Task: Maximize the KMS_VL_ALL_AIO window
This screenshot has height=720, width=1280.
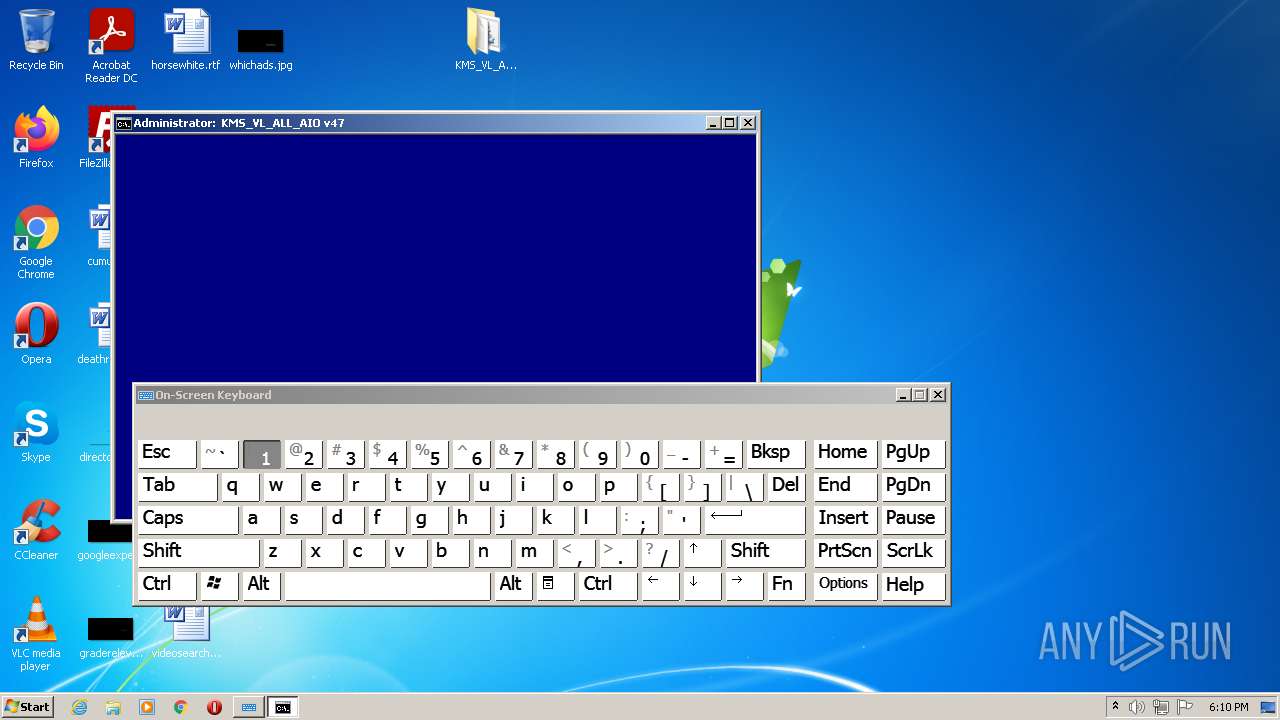Action: click(x=730, y=123)
